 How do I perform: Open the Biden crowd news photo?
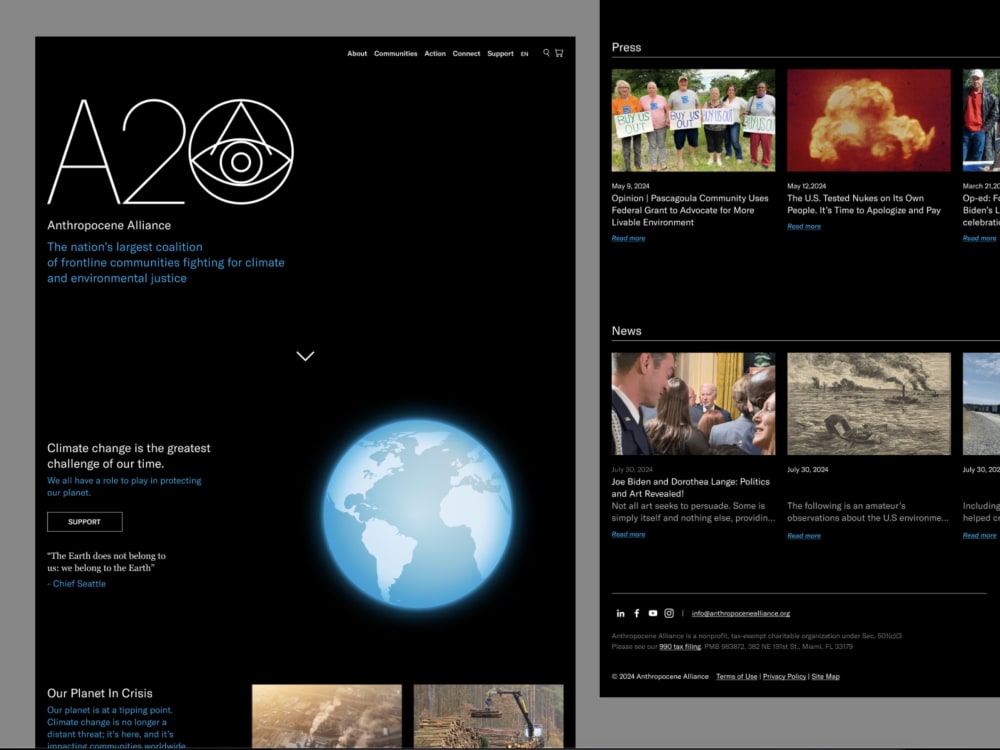tap(693, 404)
